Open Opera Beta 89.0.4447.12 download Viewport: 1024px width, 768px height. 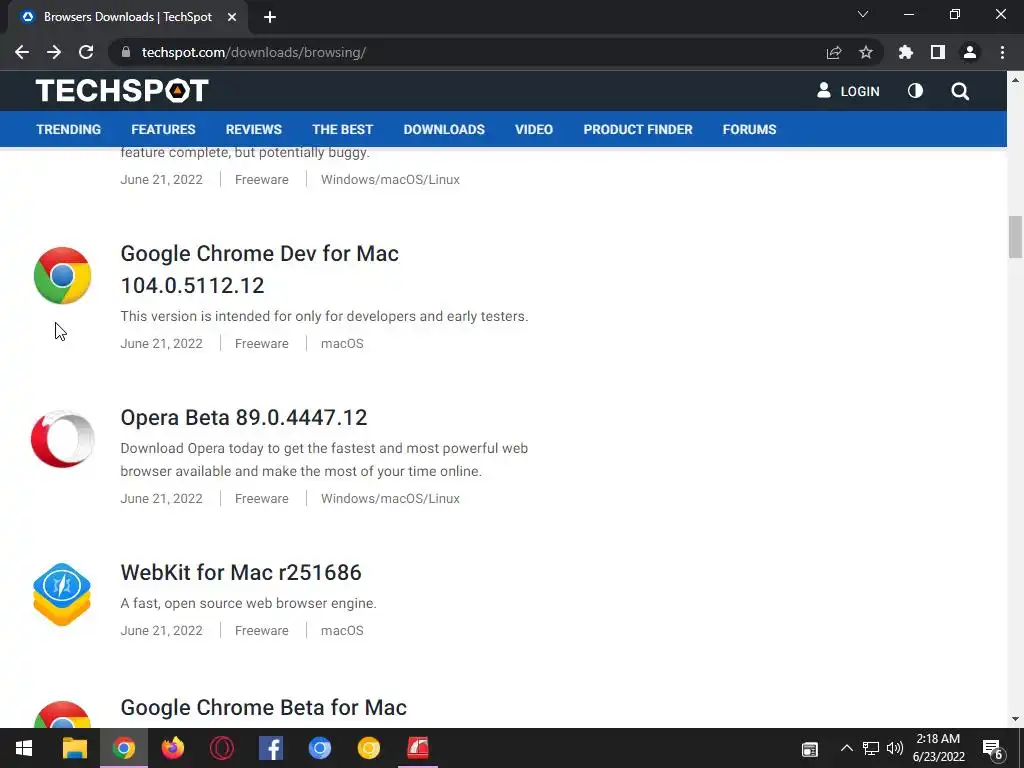(x=244, y=417)
